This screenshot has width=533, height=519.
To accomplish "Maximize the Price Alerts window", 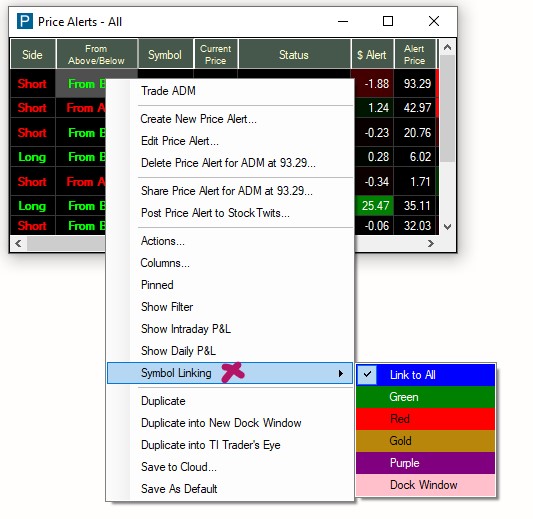I will 388,21.
